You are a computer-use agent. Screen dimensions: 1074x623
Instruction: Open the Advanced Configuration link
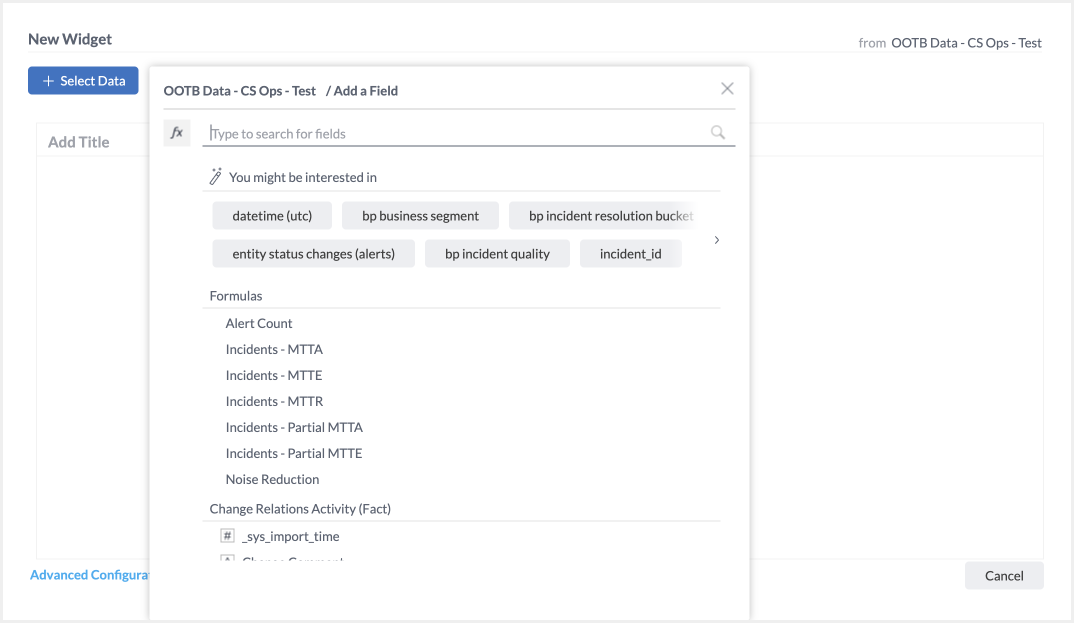click(90, 575)
